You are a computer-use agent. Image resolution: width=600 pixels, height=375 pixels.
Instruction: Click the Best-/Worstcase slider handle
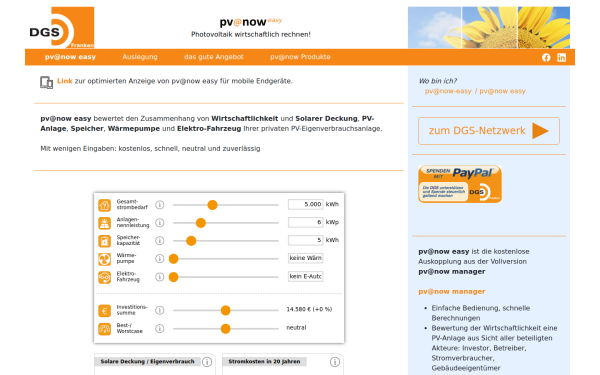tap(226, 329)
